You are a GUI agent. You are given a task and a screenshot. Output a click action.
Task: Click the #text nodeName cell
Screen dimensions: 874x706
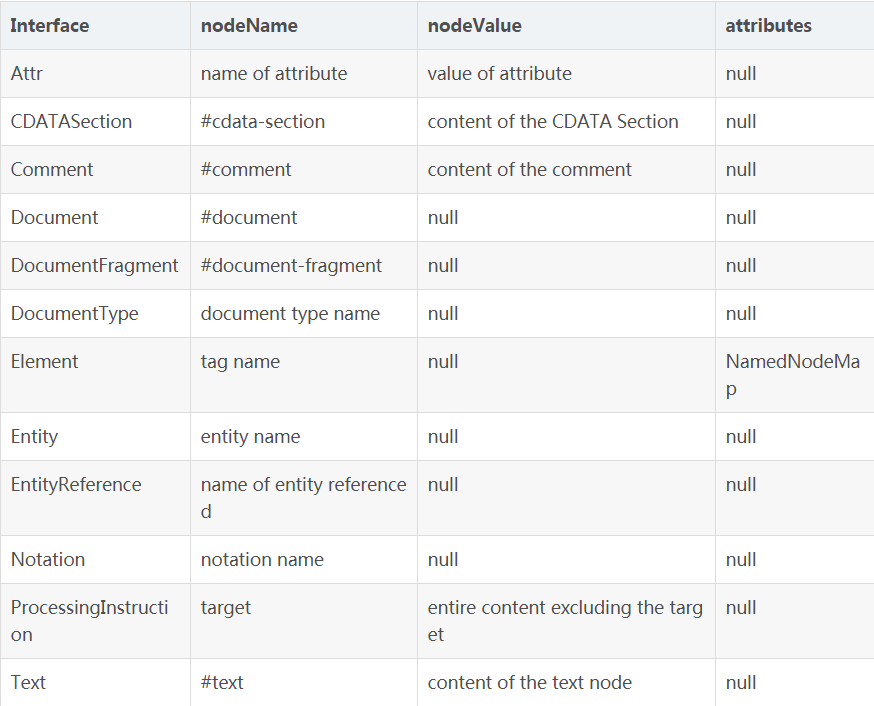coord(304,682)
